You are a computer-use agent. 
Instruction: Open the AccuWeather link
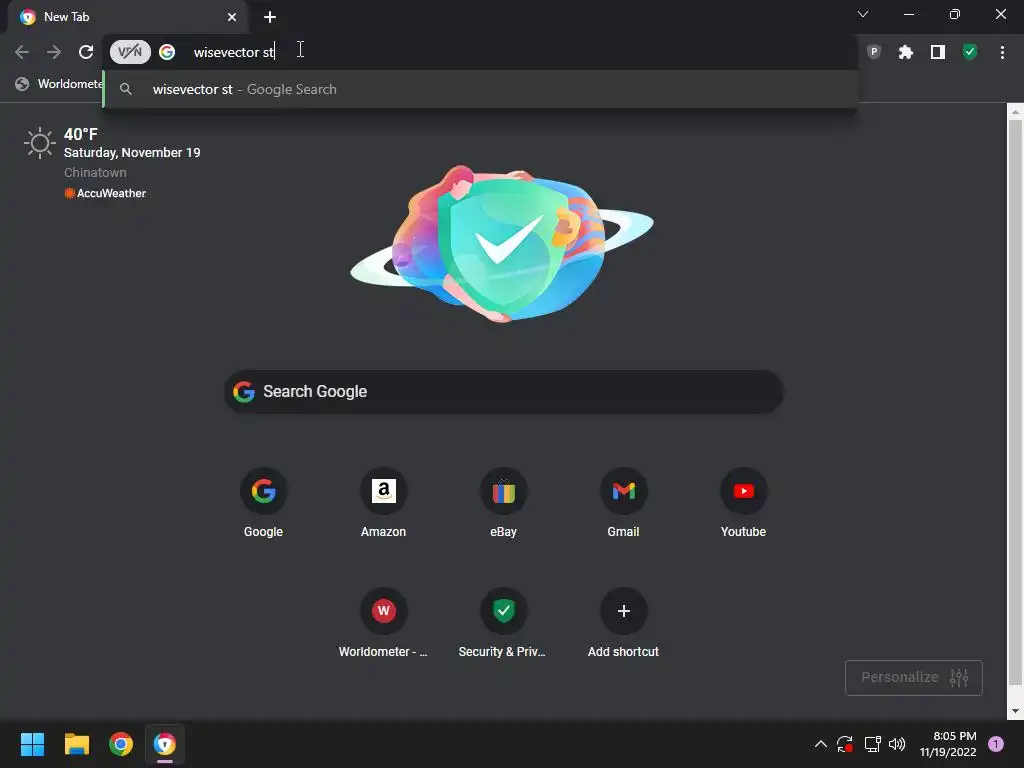click(105, 193)
